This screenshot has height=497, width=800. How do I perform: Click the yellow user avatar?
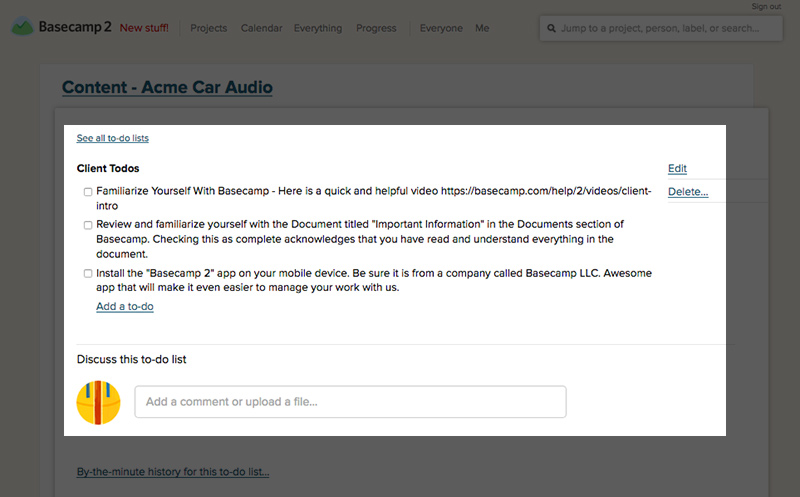pos(98,402)
